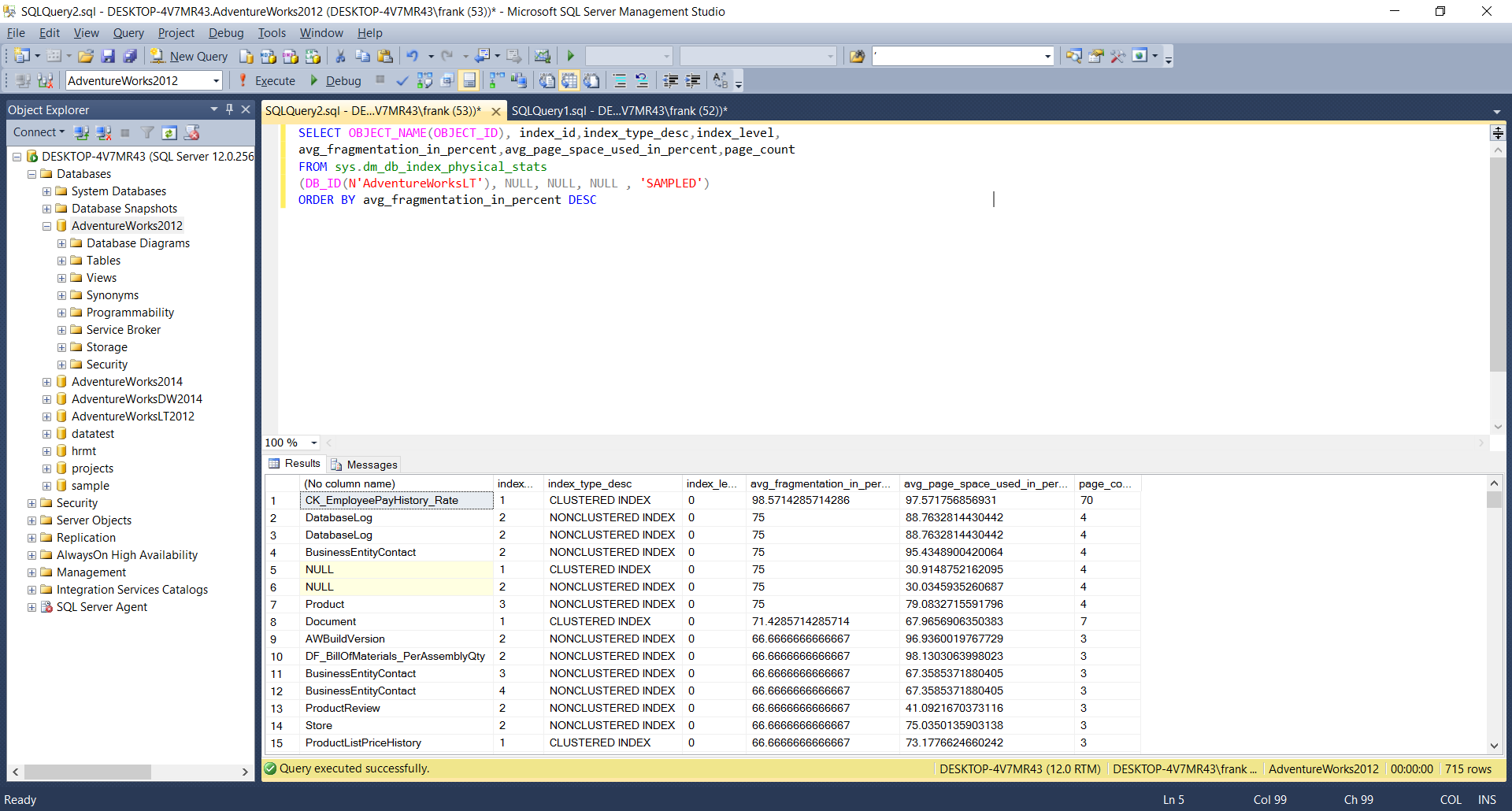The width and height of the screenshot is (1512, 811).
Task: Click Display Estimated Execution Plan icon
Action: (424, 80)
